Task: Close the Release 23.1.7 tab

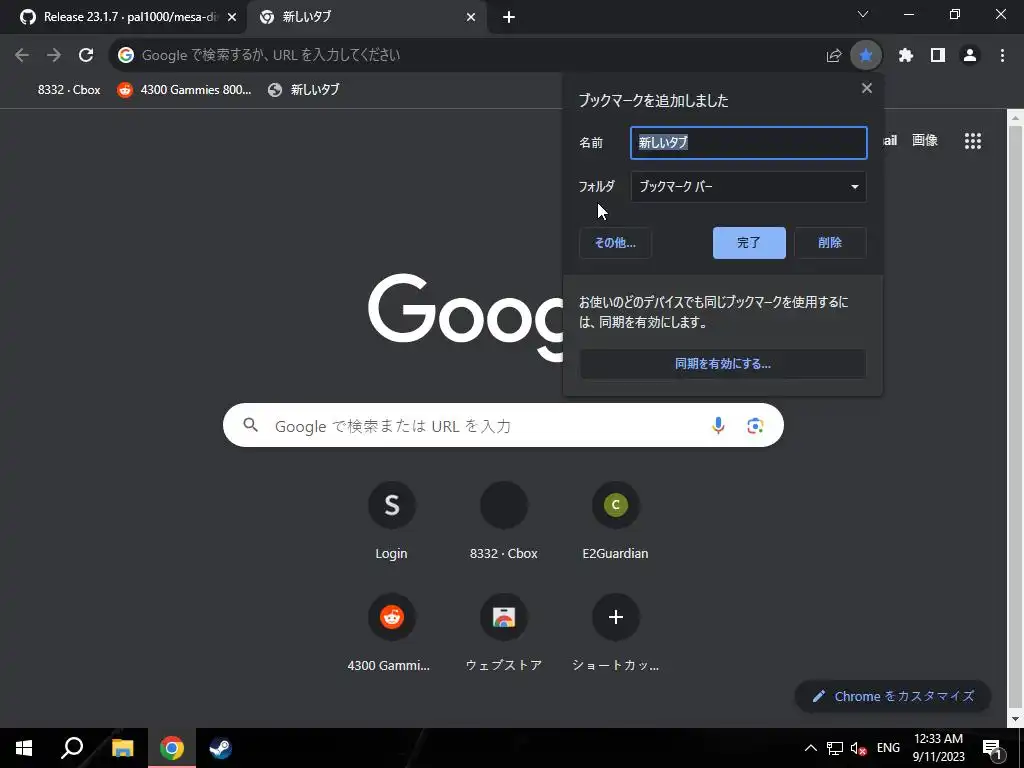Action: point(231,17)
